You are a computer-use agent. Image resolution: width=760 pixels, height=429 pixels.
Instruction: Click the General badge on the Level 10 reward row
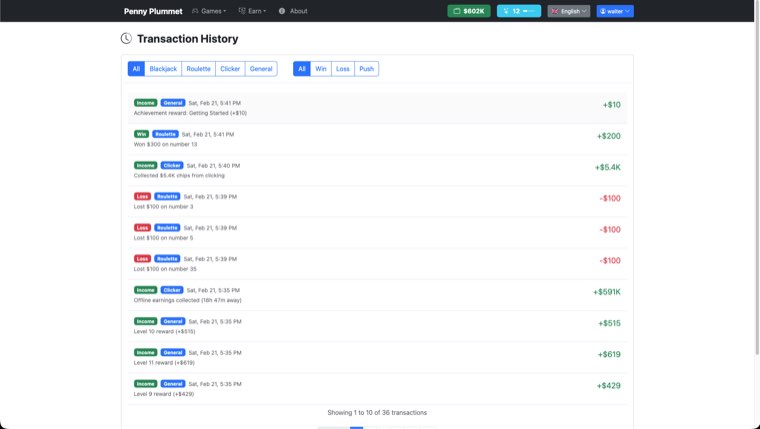(x=173, y=321)
